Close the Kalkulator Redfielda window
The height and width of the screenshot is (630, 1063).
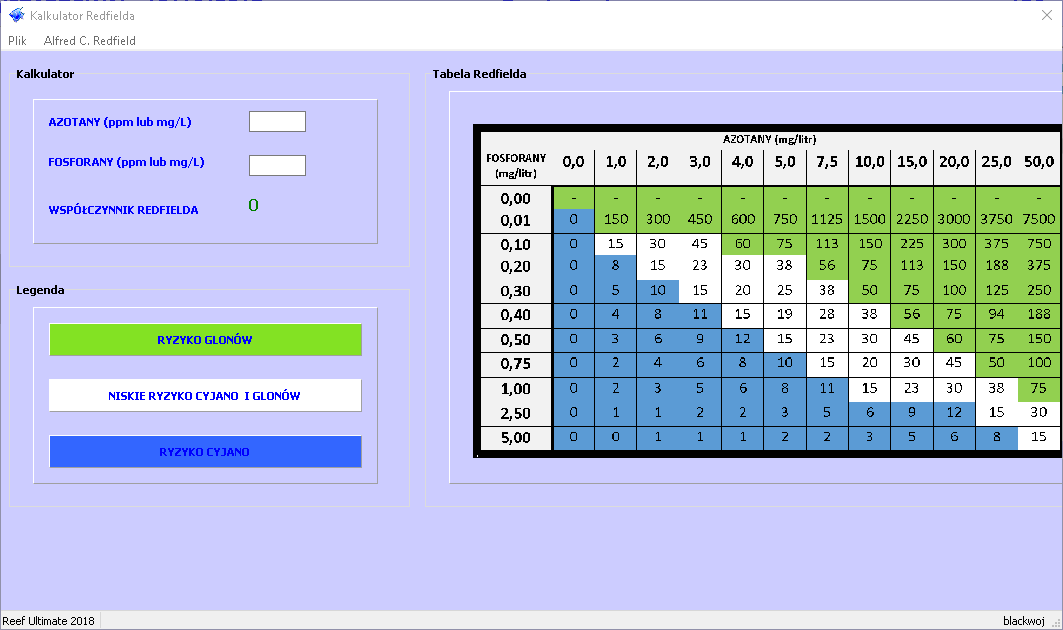[1046, 15]
